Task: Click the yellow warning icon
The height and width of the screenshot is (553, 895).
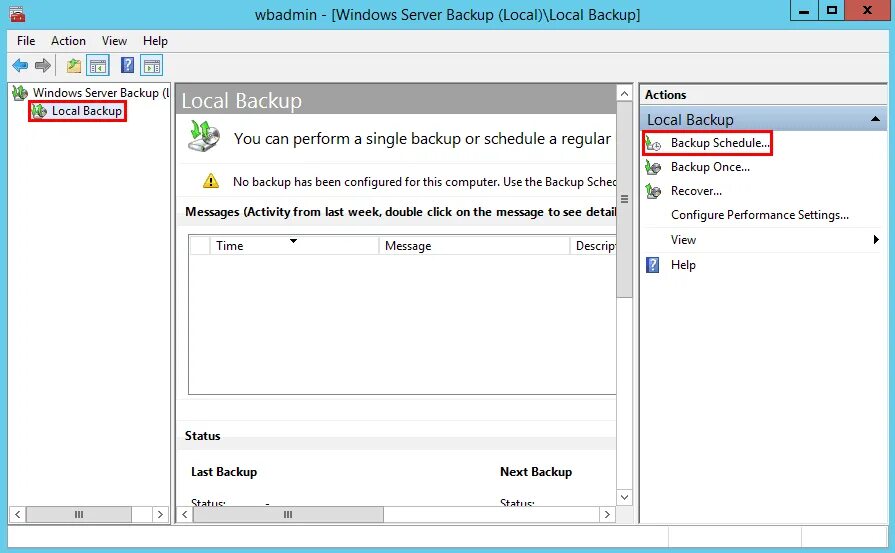Action: coord(211,181)
